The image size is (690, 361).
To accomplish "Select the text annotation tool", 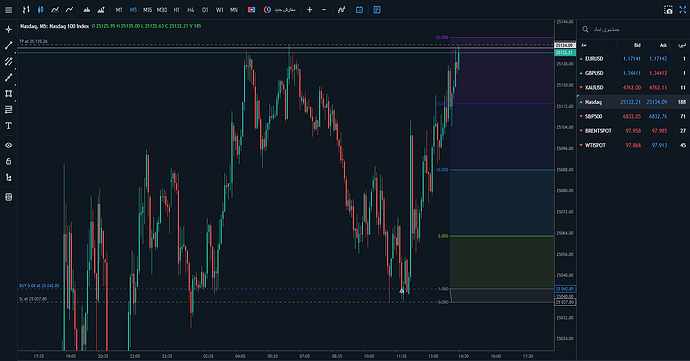I will (x=8, y=126).
